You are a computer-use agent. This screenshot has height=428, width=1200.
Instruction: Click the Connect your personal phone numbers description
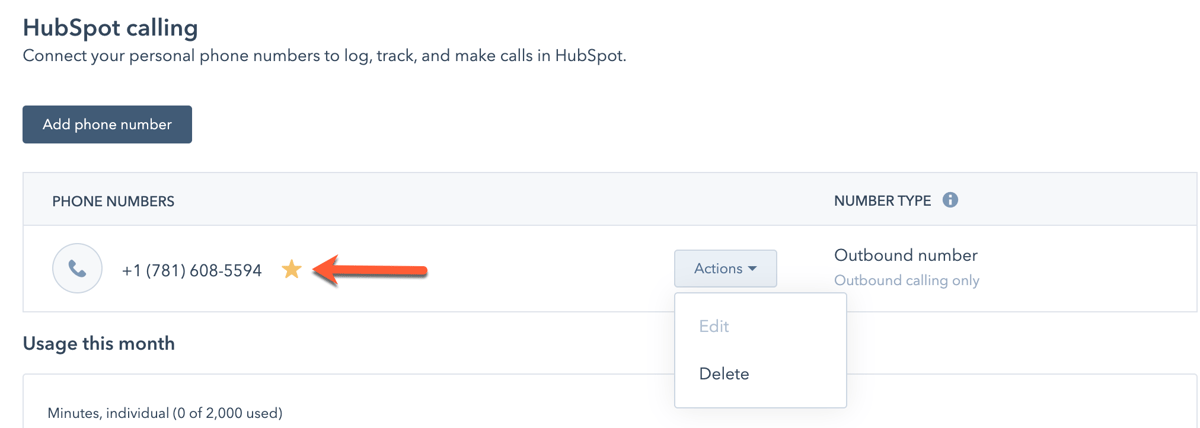click(x=324, y=56)
